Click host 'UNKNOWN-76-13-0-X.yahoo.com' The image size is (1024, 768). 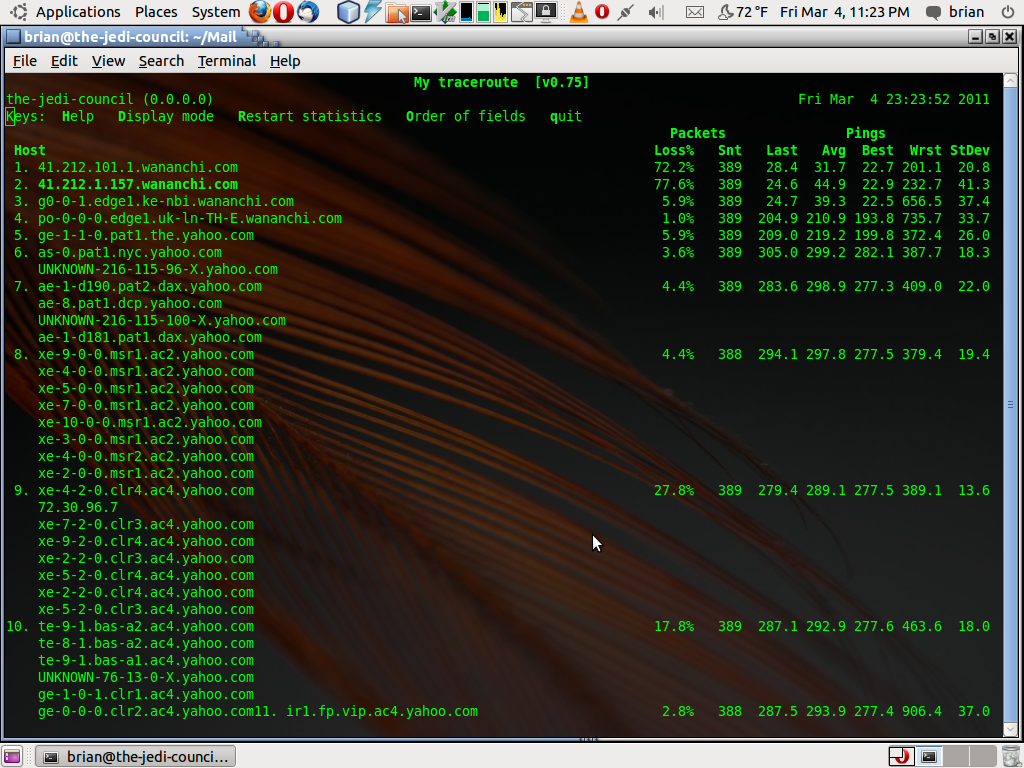146,677
